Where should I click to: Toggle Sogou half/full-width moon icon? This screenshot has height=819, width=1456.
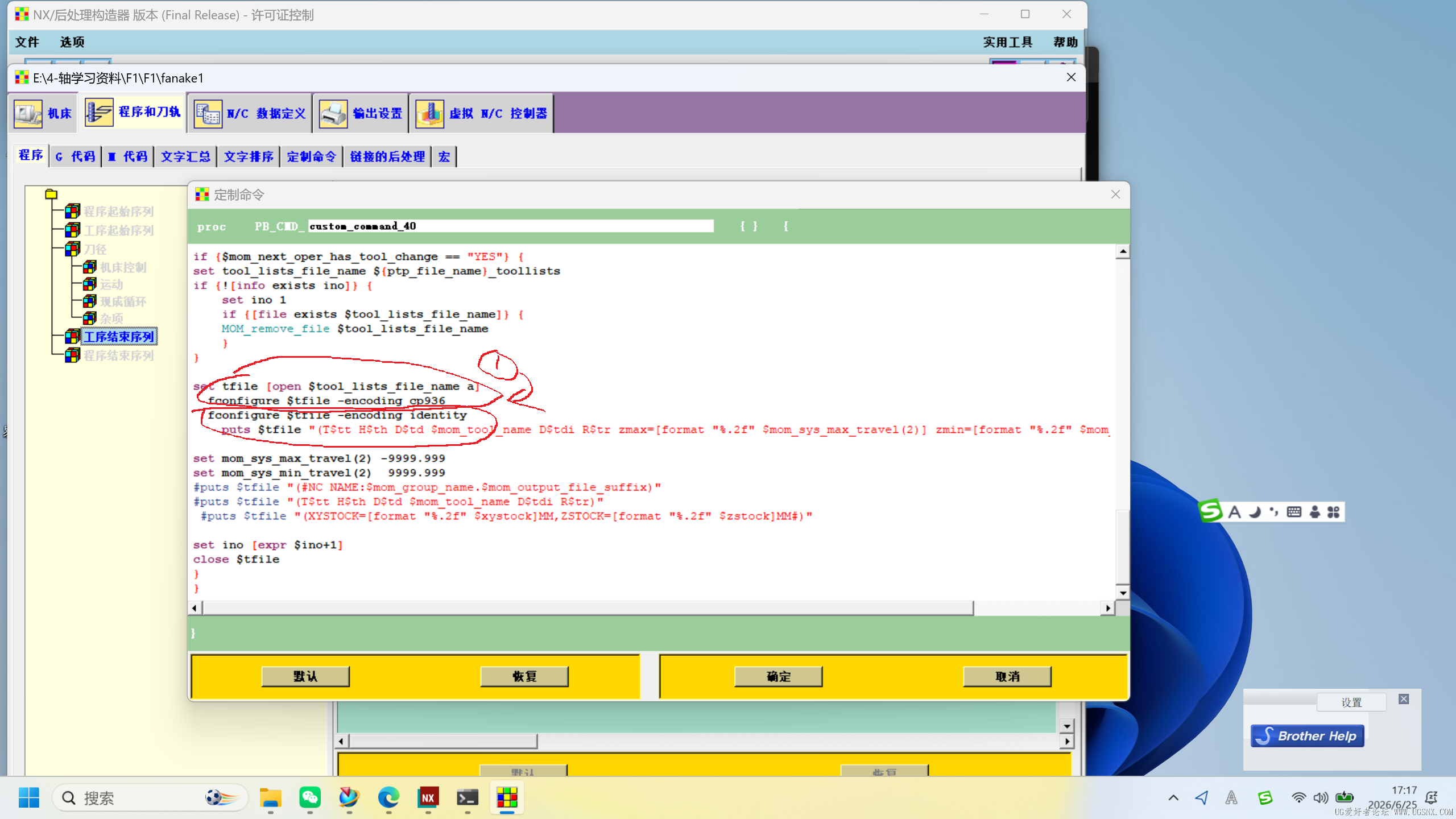1255,512
